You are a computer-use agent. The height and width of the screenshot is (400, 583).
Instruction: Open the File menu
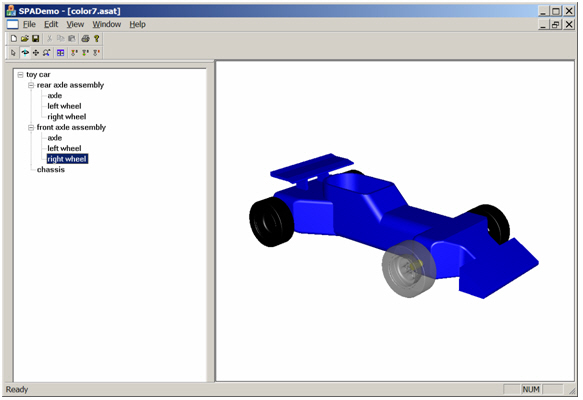click(29, 25)
